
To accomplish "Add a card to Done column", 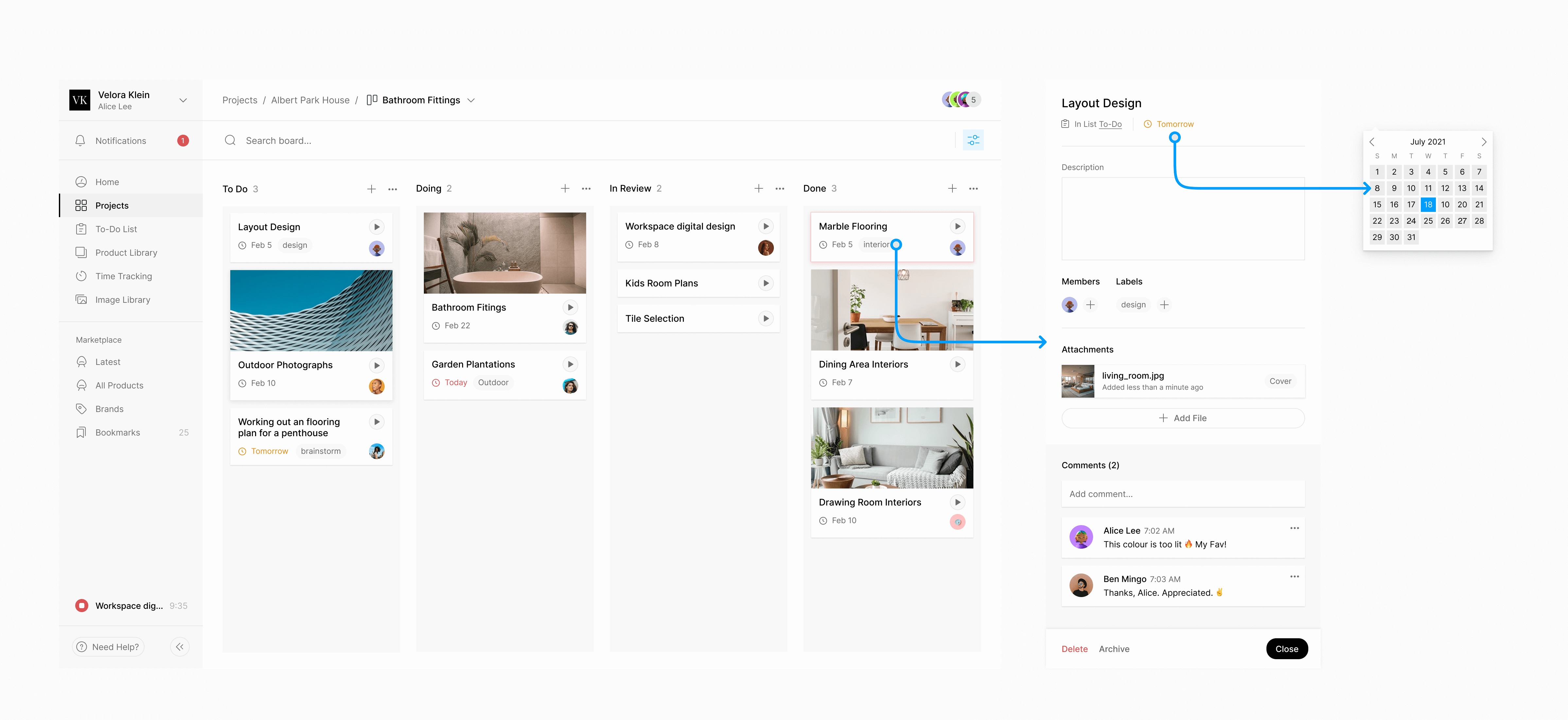I will coord(952,189).
